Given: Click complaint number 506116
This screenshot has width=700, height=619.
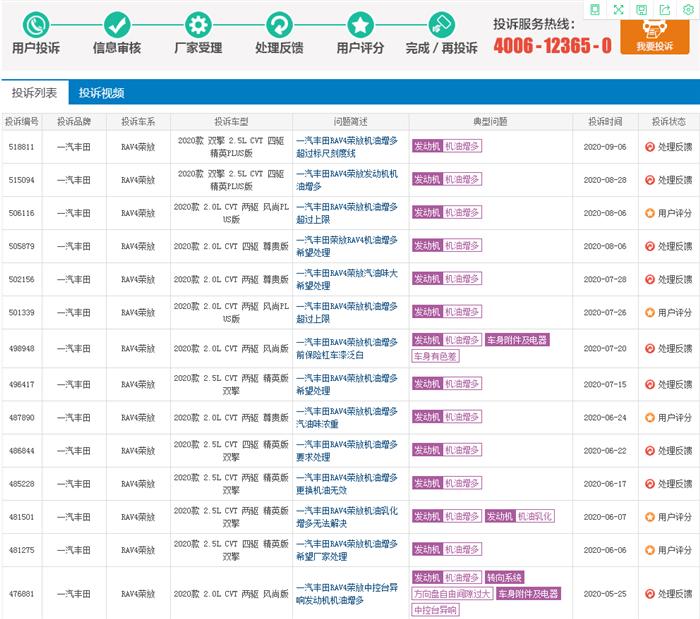Looking at the screenshot, I should (21, 213).
